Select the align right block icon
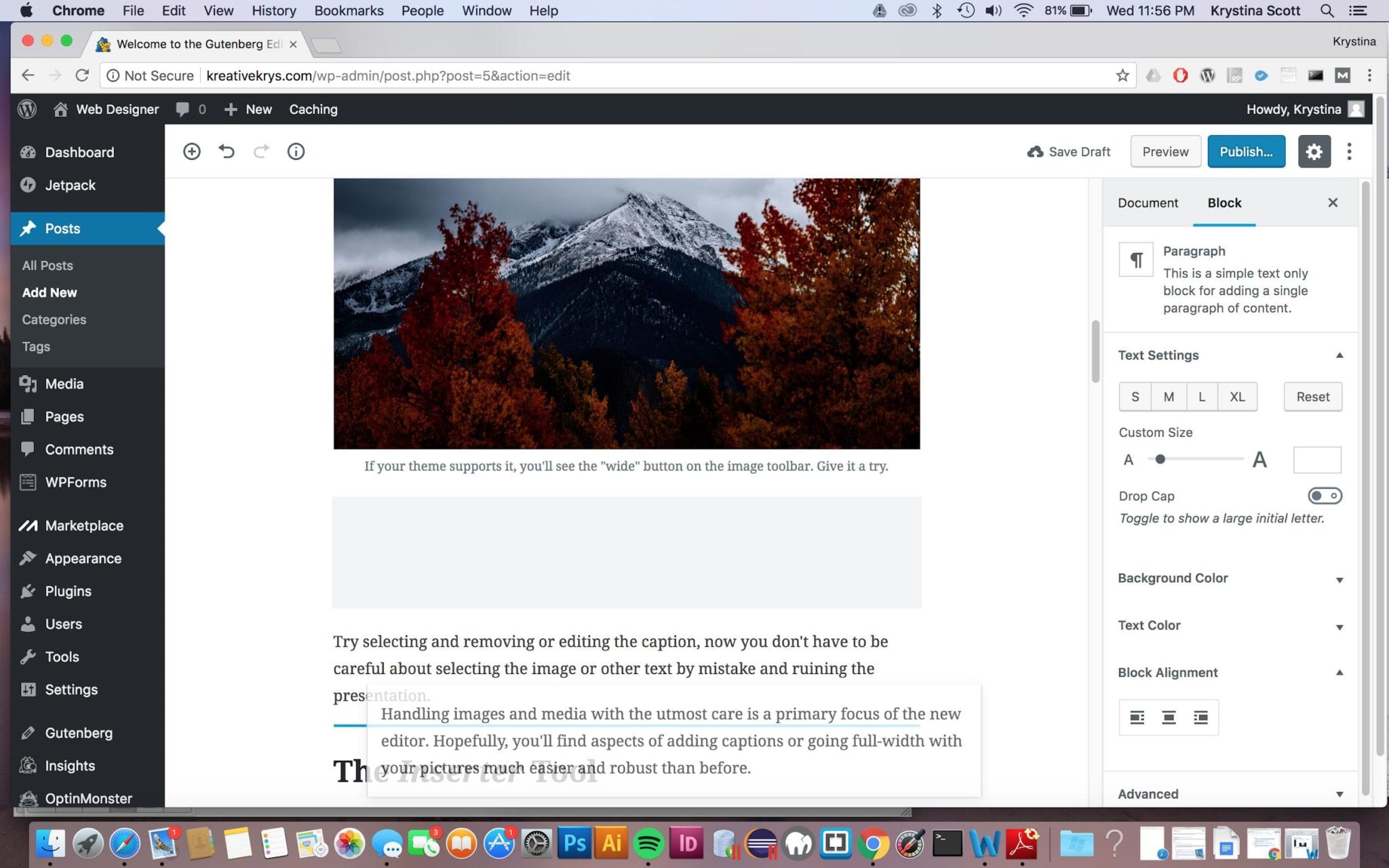This screenshot has width=1389, height=868. [x=1200, y=717]
